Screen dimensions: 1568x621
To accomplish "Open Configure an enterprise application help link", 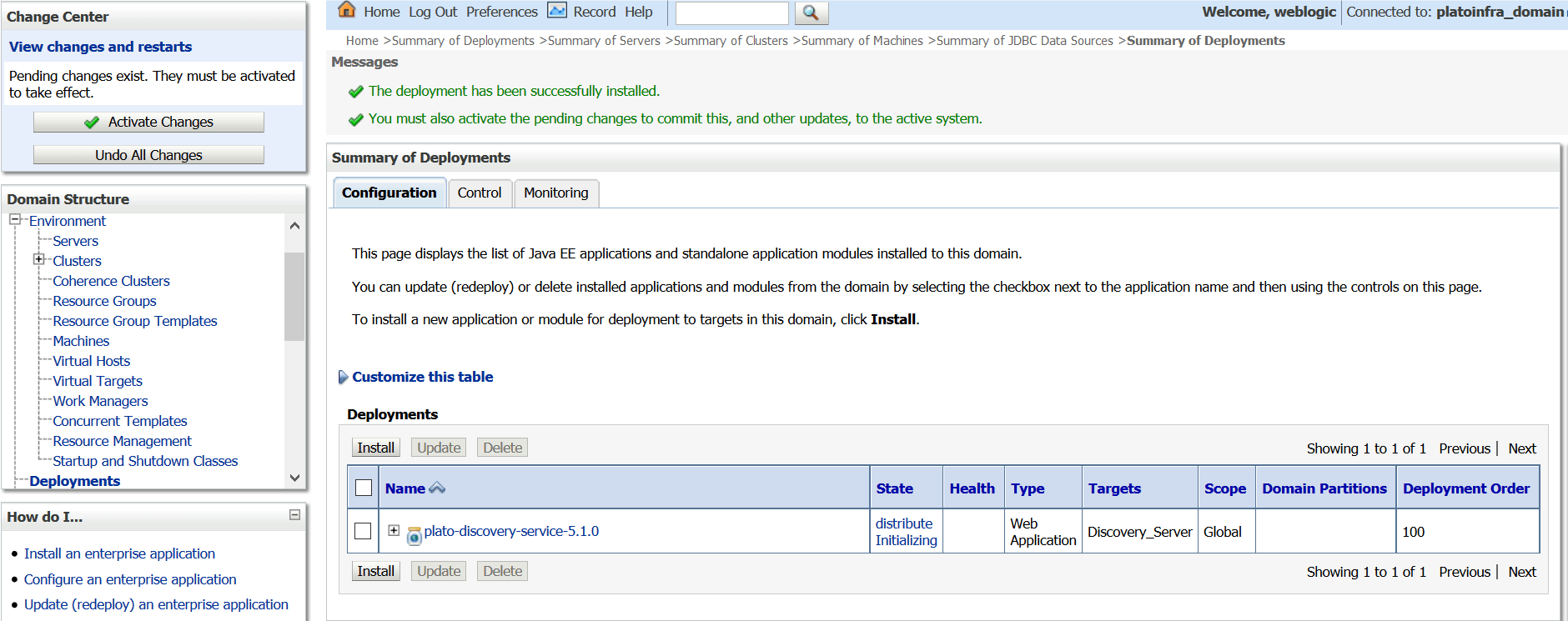I will point(130,579).
